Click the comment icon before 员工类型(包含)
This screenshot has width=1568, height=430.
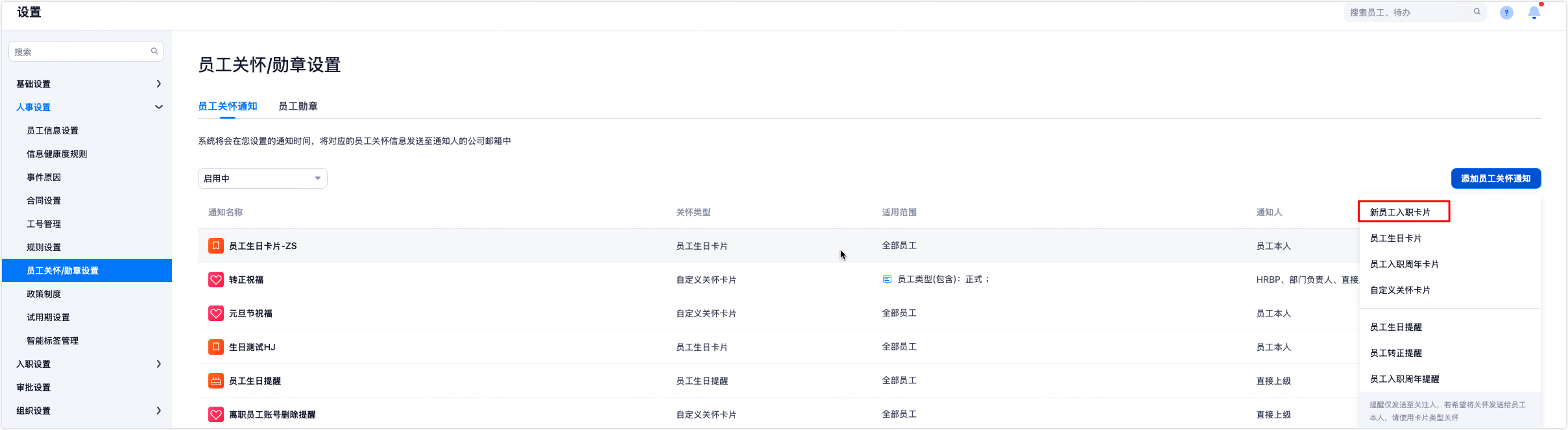click(x=887, y=280)
